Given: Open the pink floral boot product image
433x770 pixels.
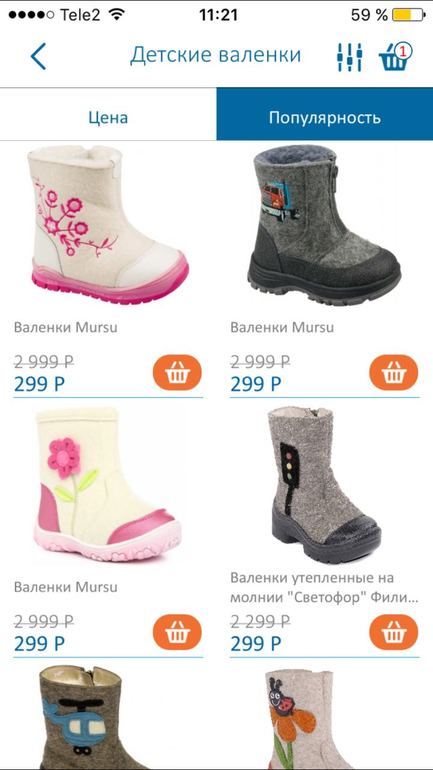Looking at the screenshot, I should click(x=108, y=224).
